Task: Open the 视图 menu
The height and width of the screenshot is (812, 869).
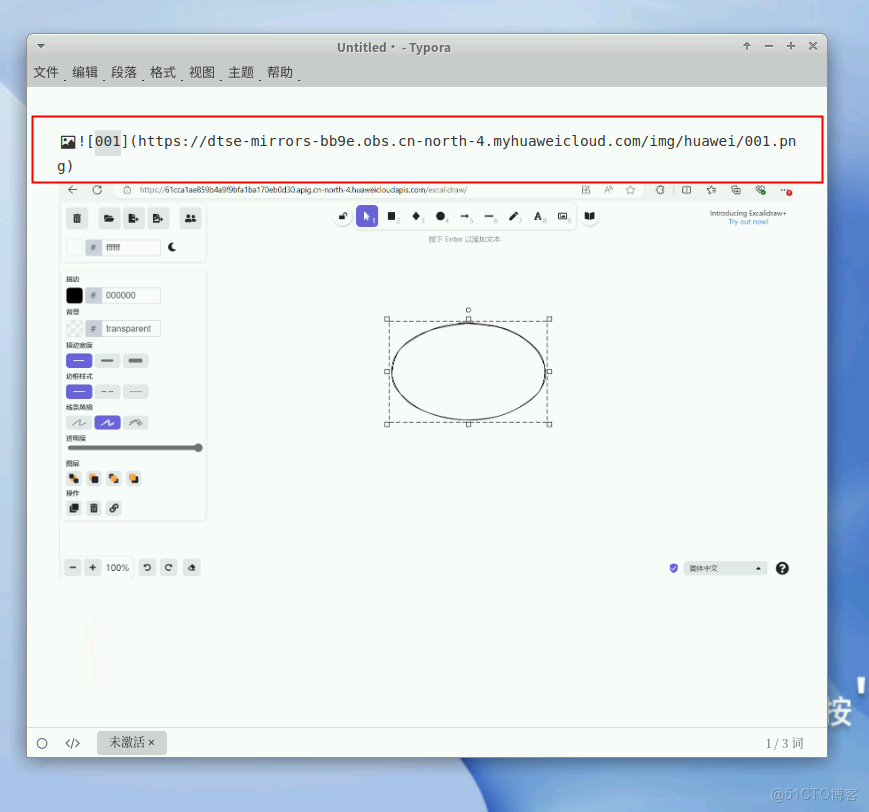Action: click(202, 73)
